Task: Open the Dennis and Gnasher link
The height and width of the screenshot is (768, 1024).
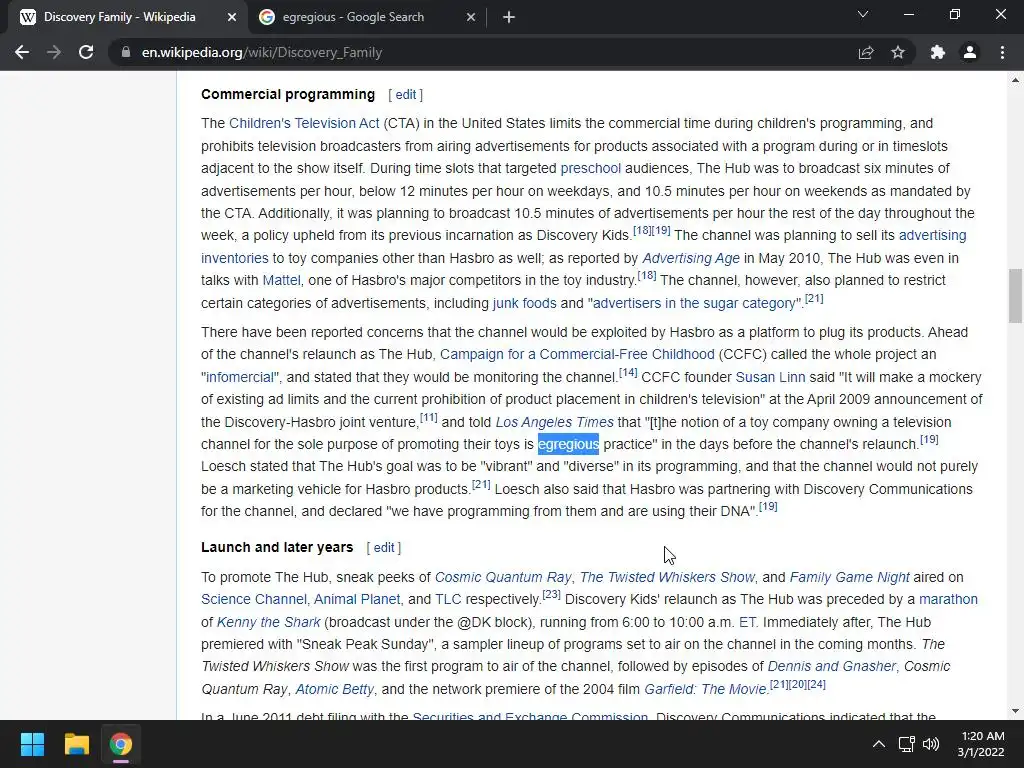Action: pos(831,667)
